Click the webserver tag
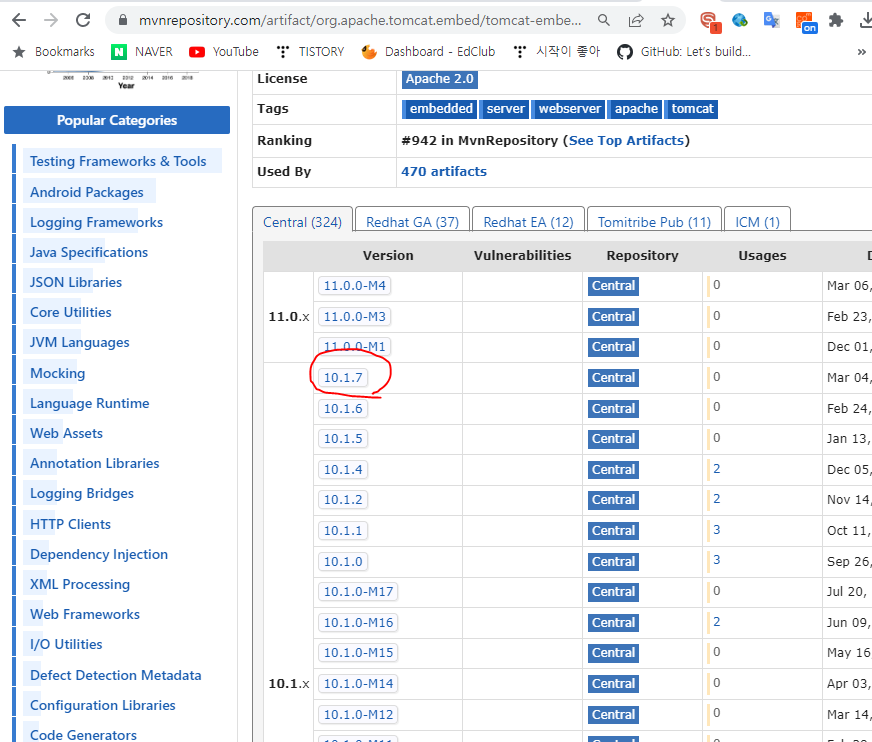872x742 pixels. (x=569, y=108)
